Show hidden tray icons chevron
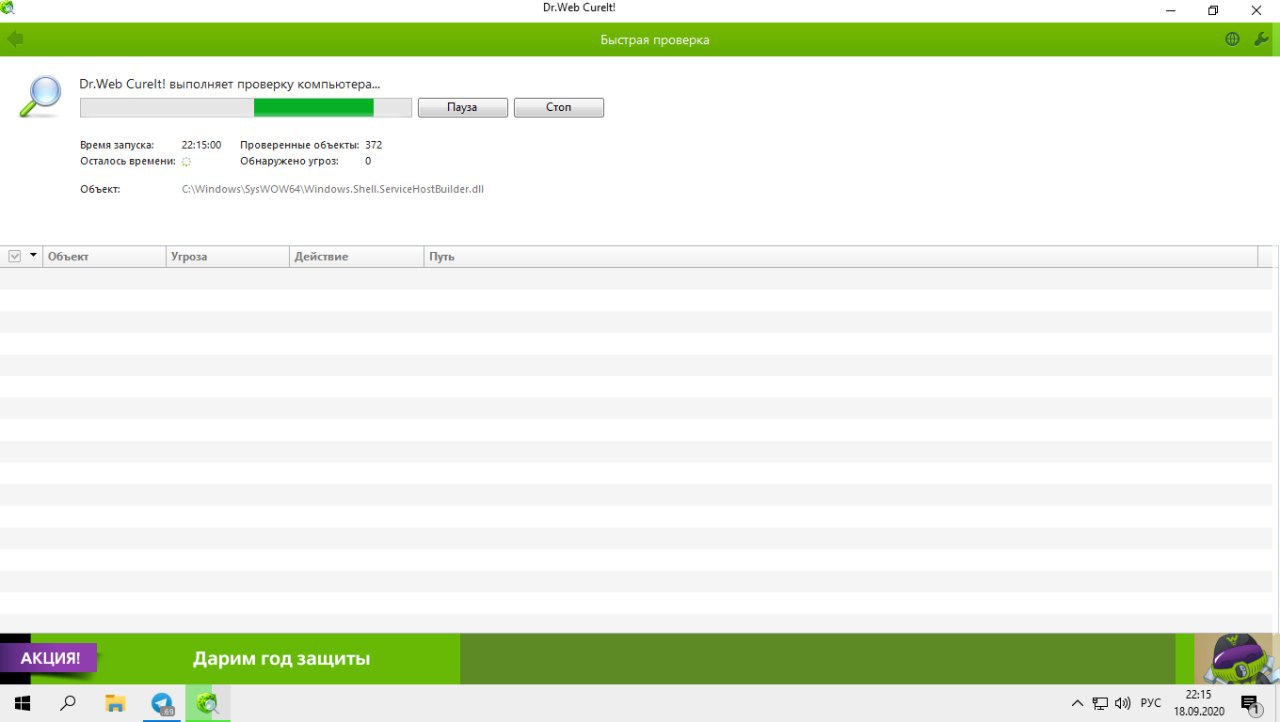 pos(1077,703)
